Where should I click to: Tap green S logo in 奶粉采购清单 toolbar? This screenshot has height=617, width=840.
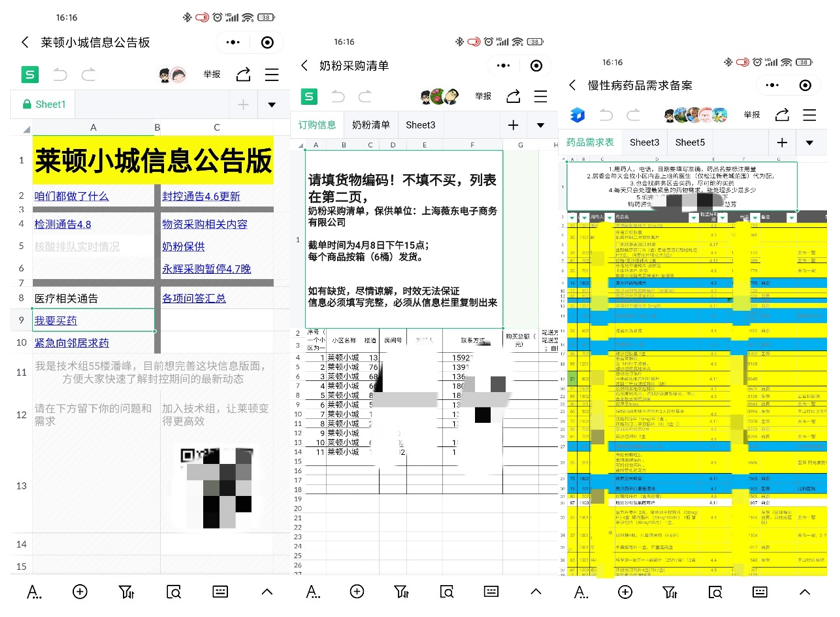click(x=309, y=96)
